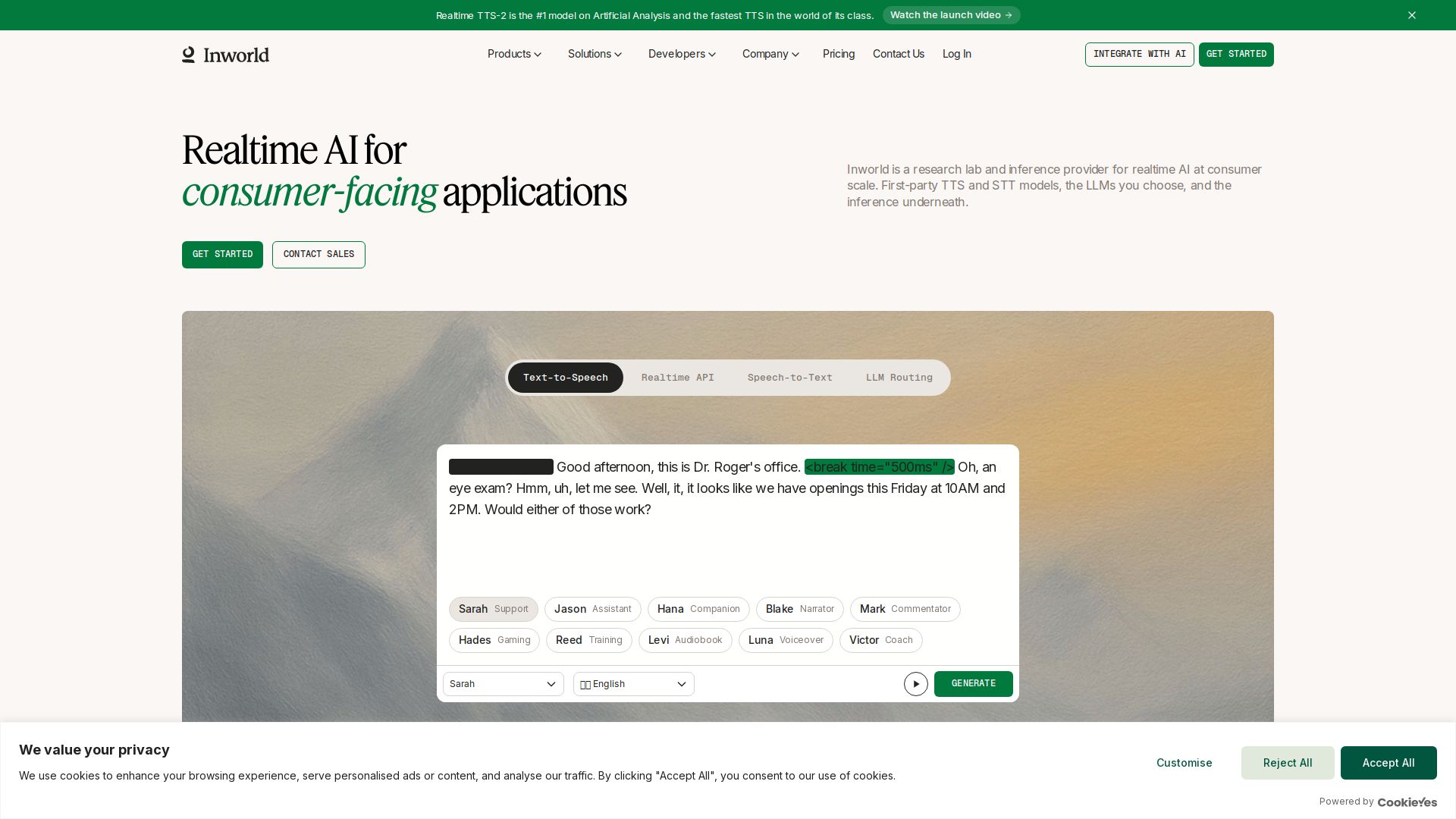Select the Victor Coach voice chip
Screen dimensions: 1456x819
881,641
